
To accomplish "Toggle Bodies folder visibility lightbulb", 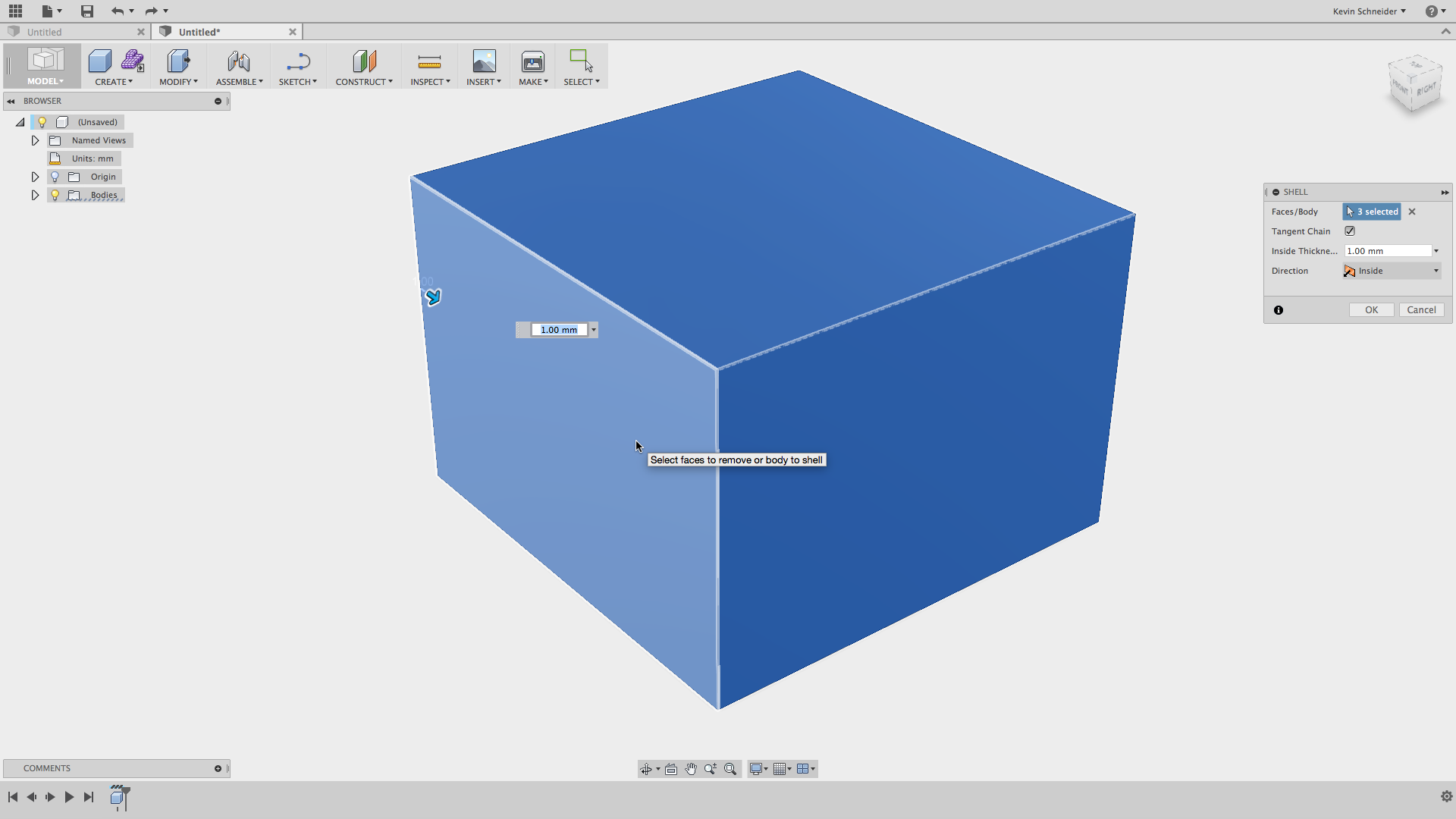I will (x=55, y=195).
